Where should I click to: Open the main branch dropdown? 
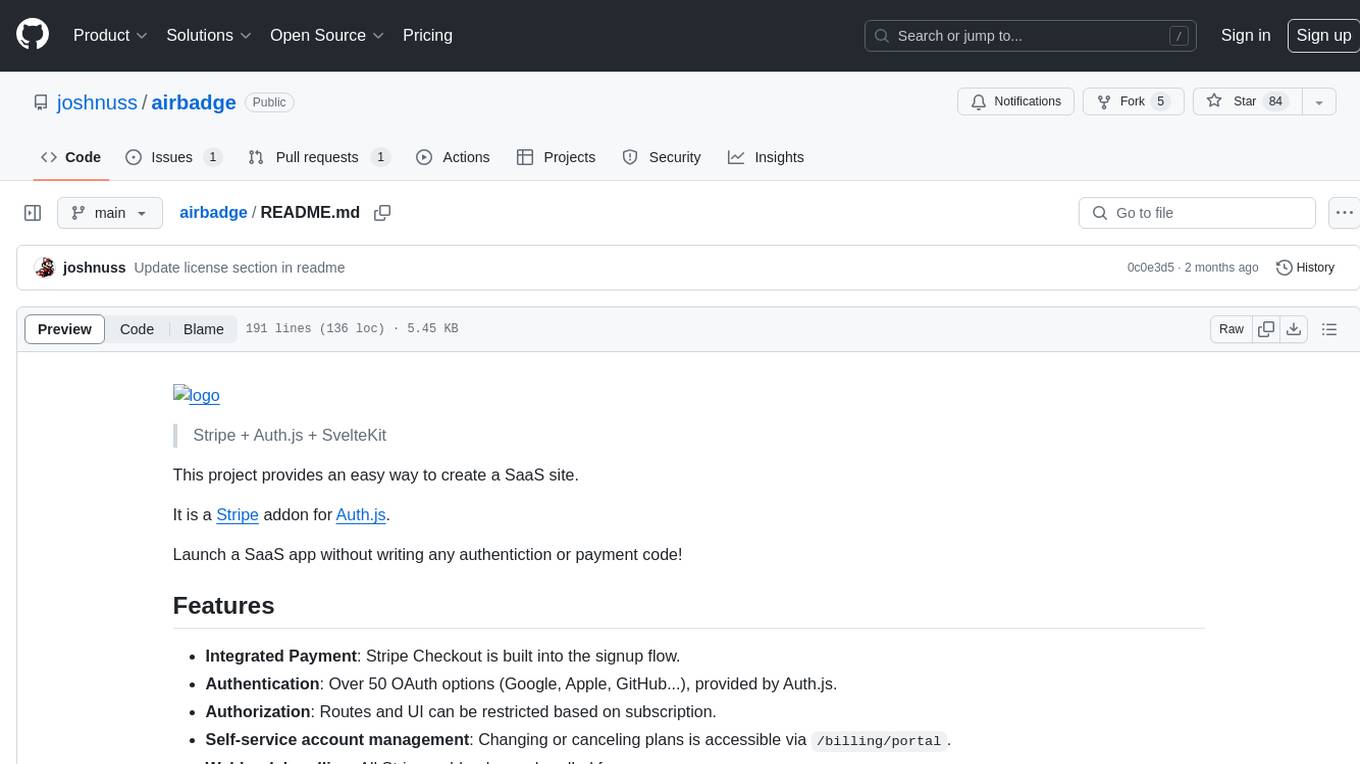pyautogui.click(x=110, y=213)
